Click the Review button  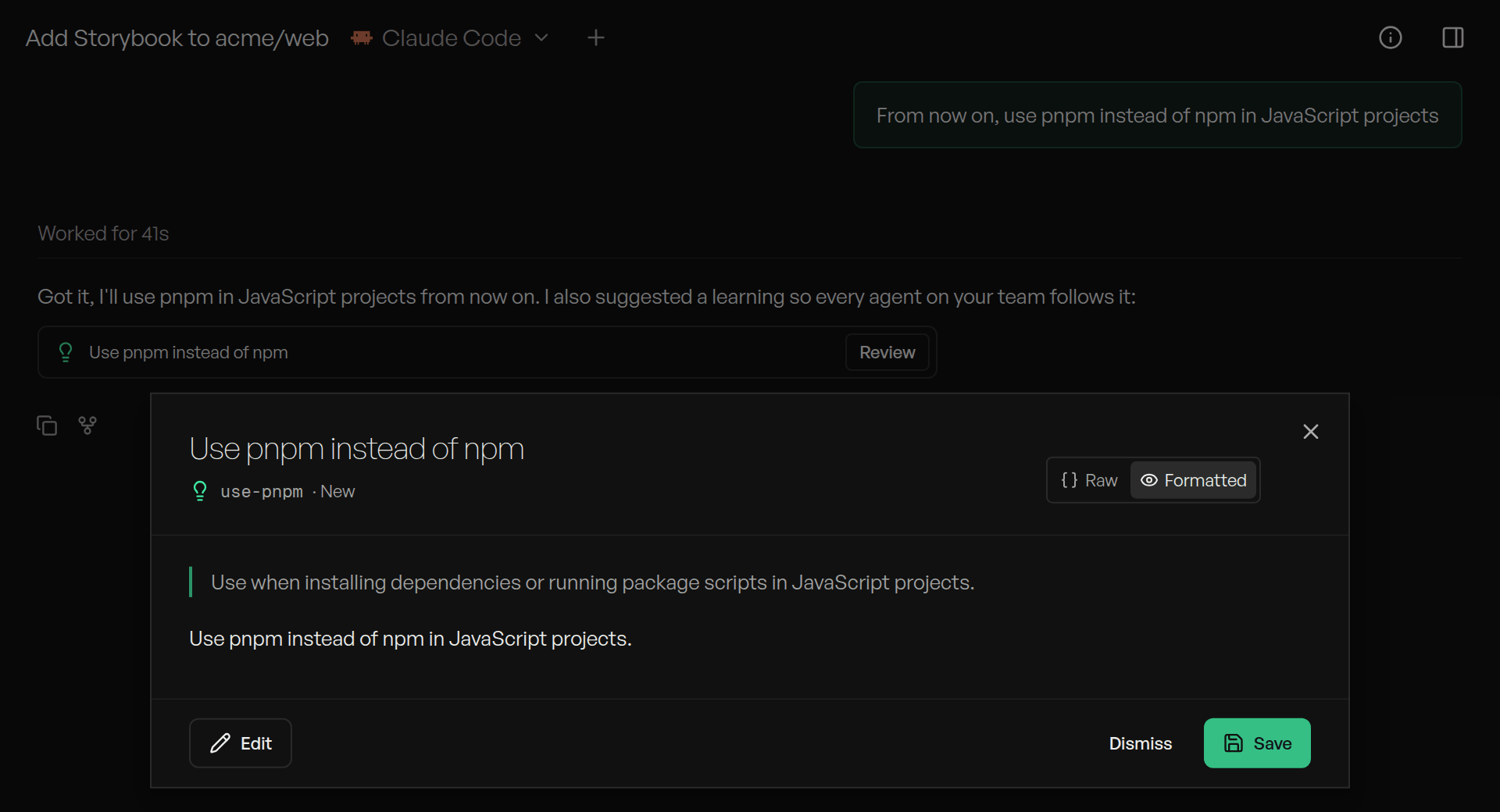coord(887,352)
